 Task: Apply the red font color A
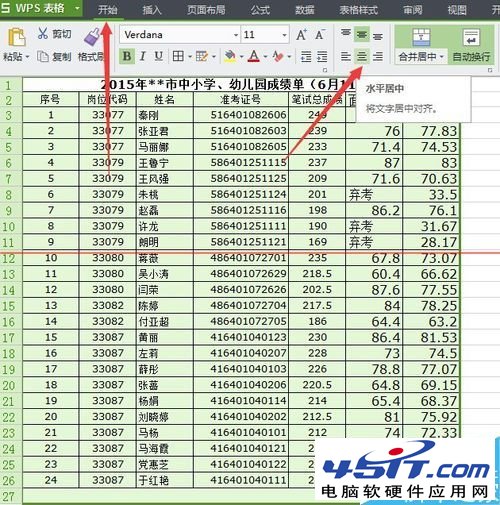[x=254, y=56]
